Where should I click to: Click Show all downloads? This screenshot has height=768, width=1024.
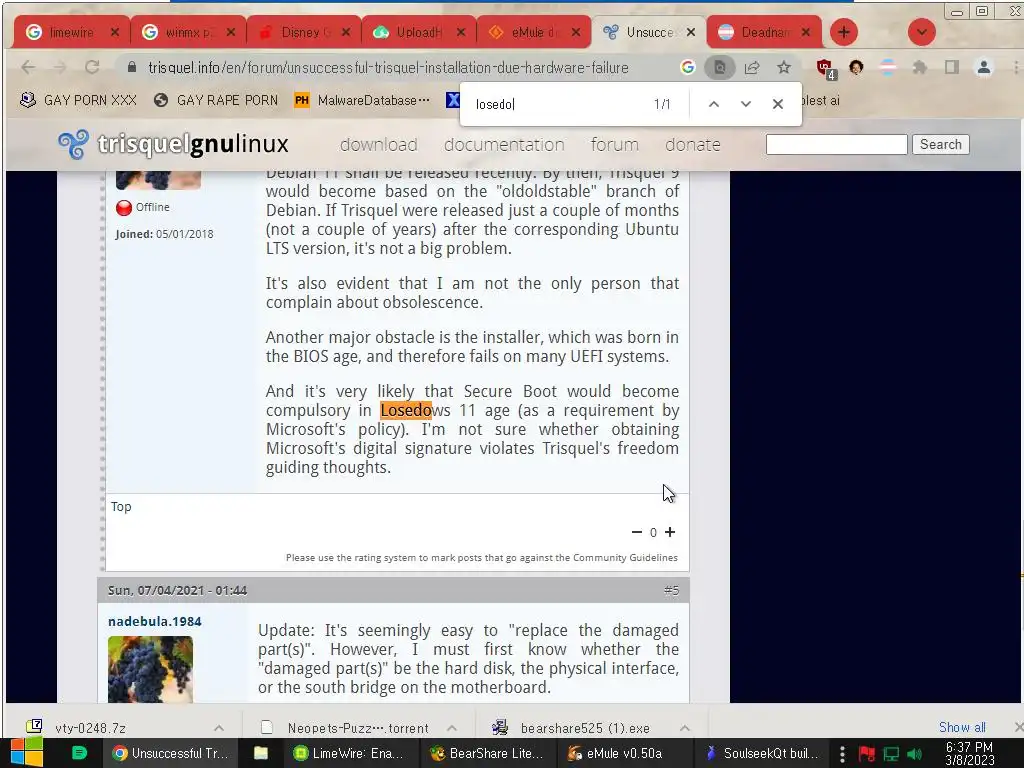[962, 728]
